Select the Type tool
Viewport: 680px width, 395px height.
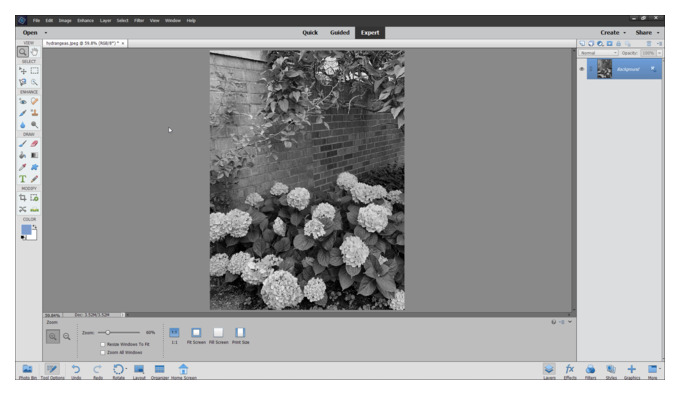(23, 179)
